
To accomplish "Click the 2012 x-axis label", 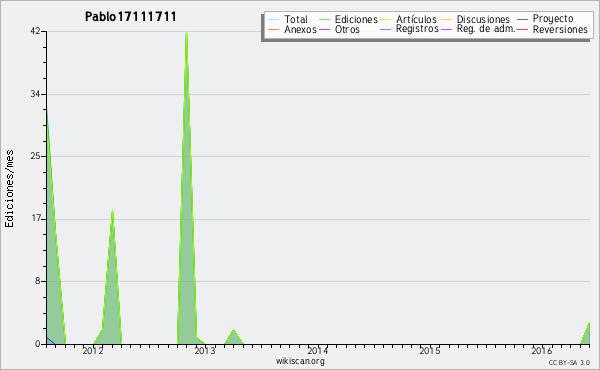I will [x=93, y=351].
